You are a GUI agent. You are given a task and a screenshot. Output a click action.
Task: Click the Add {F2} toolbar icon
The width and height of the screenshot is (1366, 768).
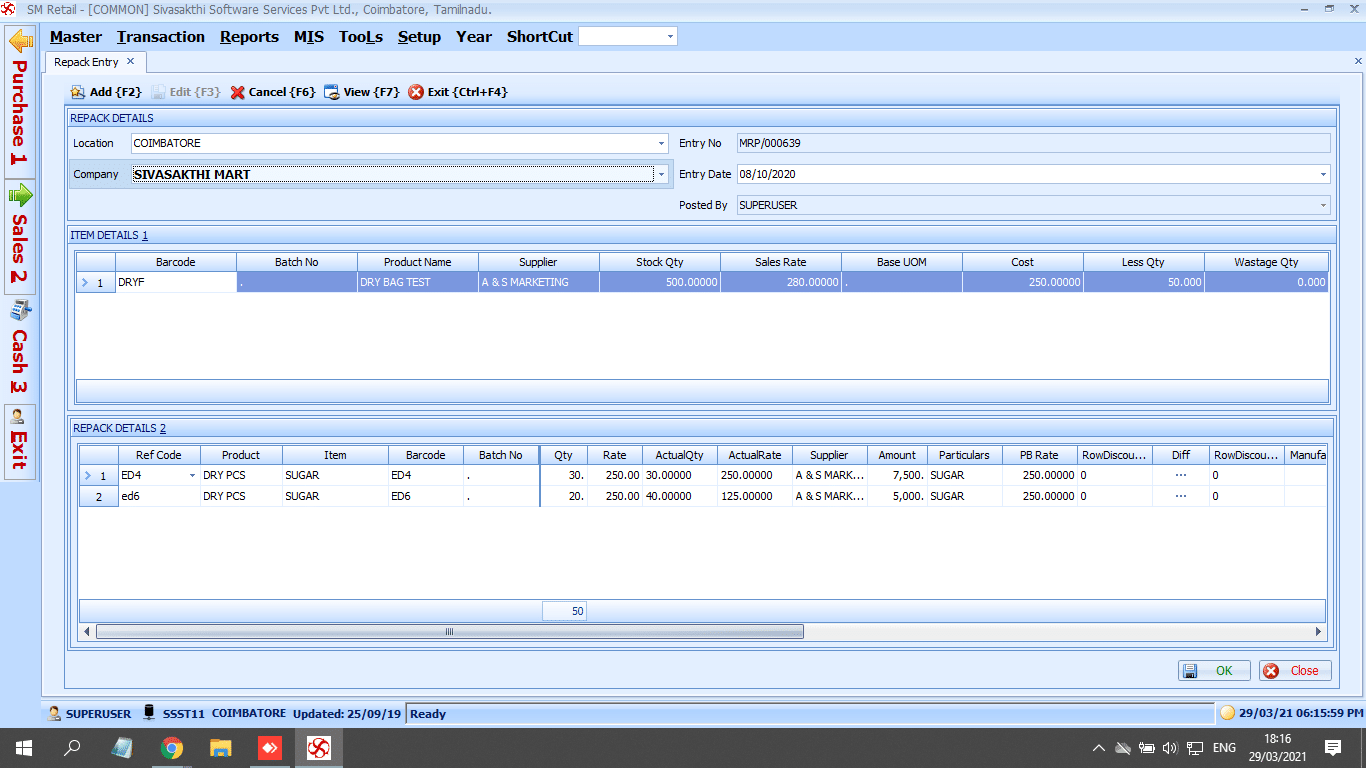[x=78, y=91]
